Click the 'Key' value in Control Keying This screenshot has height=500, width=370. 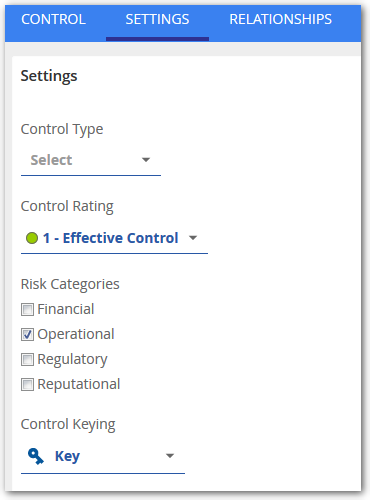coord(67,456)
